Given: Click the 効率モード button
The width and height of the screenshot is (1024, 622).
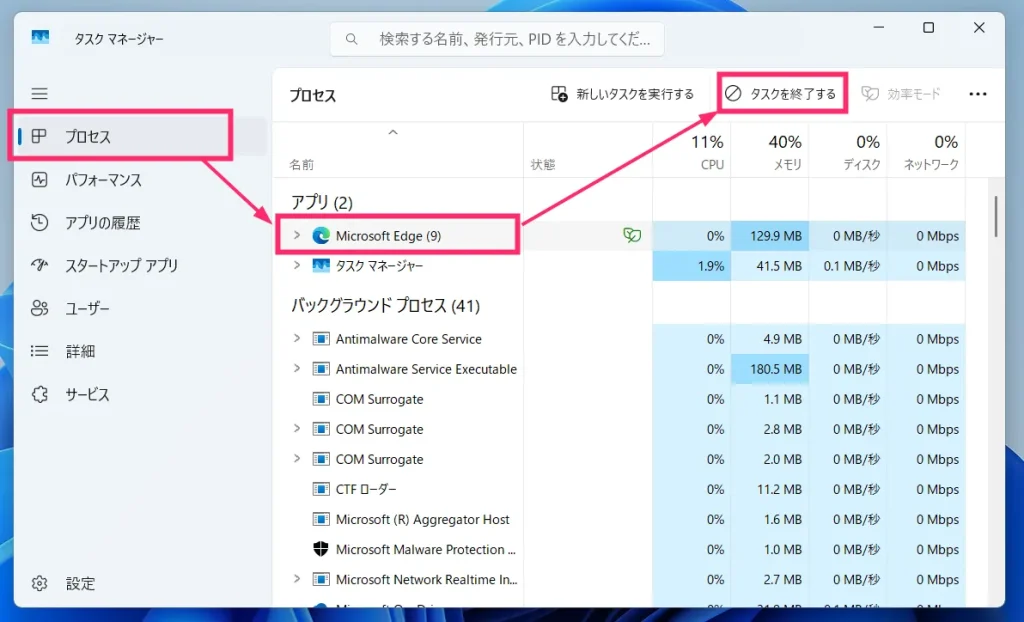Looking at the screenshot, I should [901, 94].
